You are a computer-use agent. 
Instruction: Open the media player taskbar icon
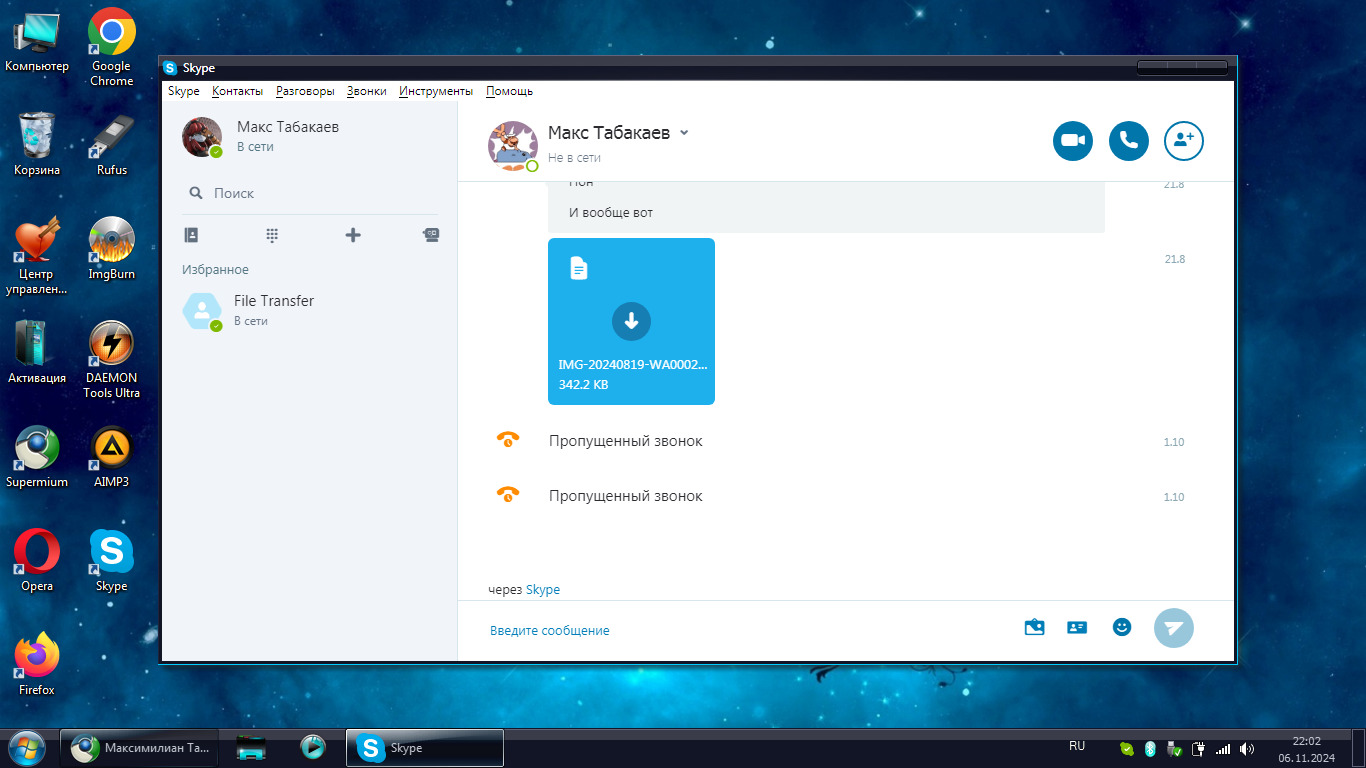[x=313, y=747]
